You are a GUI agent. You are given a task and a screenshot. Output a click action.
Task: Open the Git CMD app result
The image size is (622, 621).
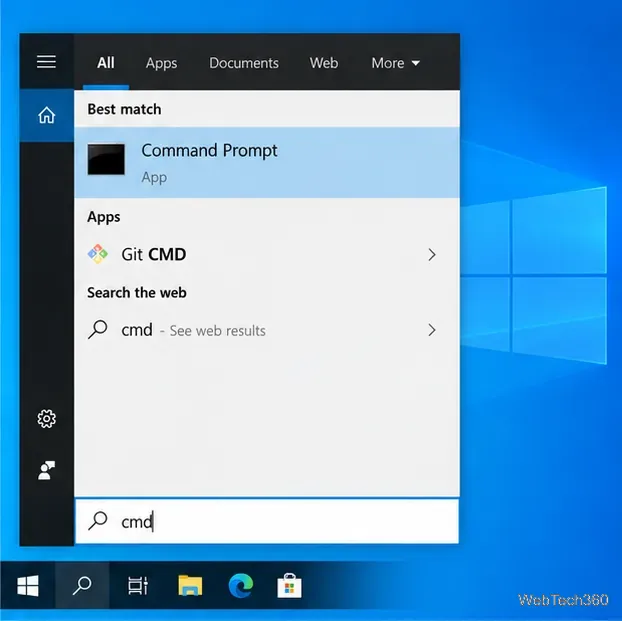tap(267, 254)
